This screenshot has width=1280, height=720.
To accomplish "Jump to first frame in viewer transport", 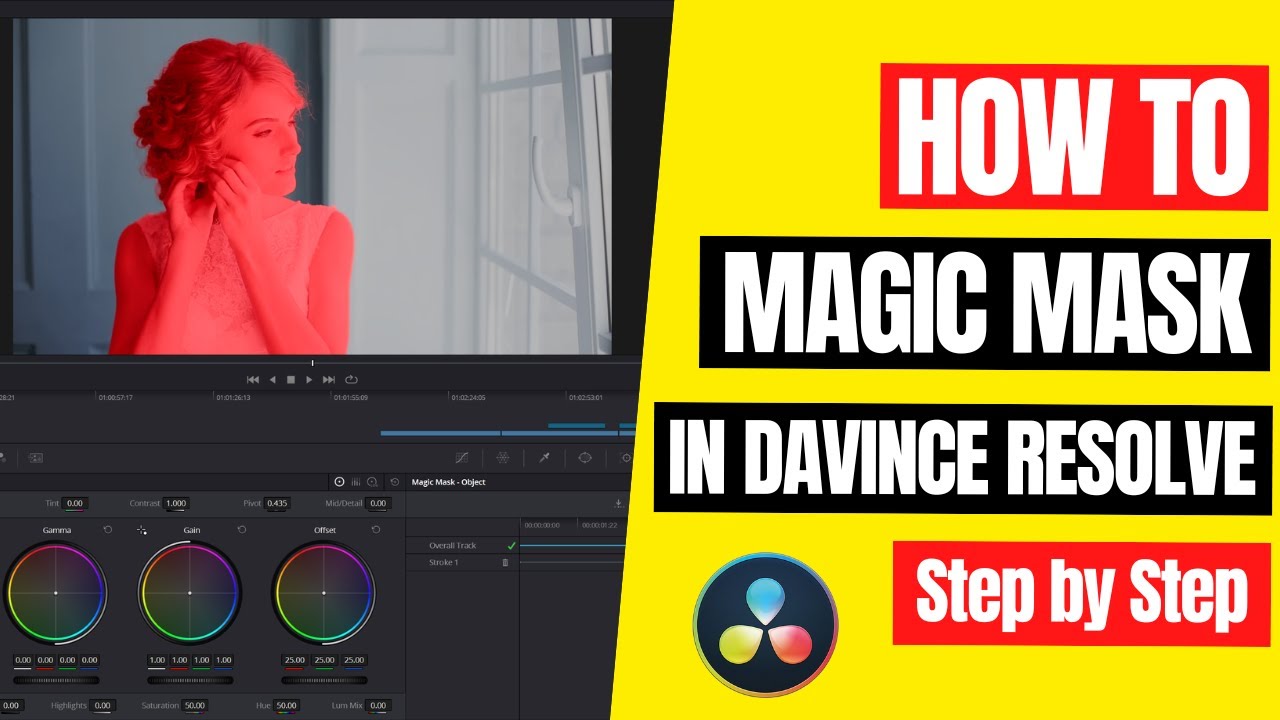I will pyautogui.click(x=253, y=380).
